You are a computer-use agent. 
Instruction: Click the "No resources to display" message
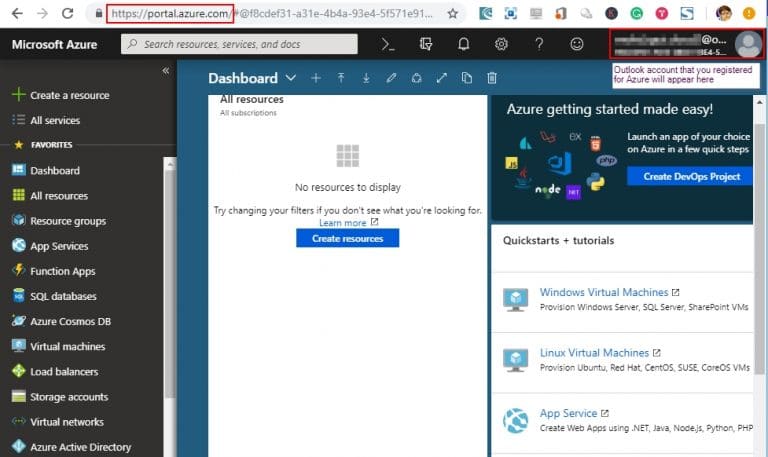click(x=348, y=187)
